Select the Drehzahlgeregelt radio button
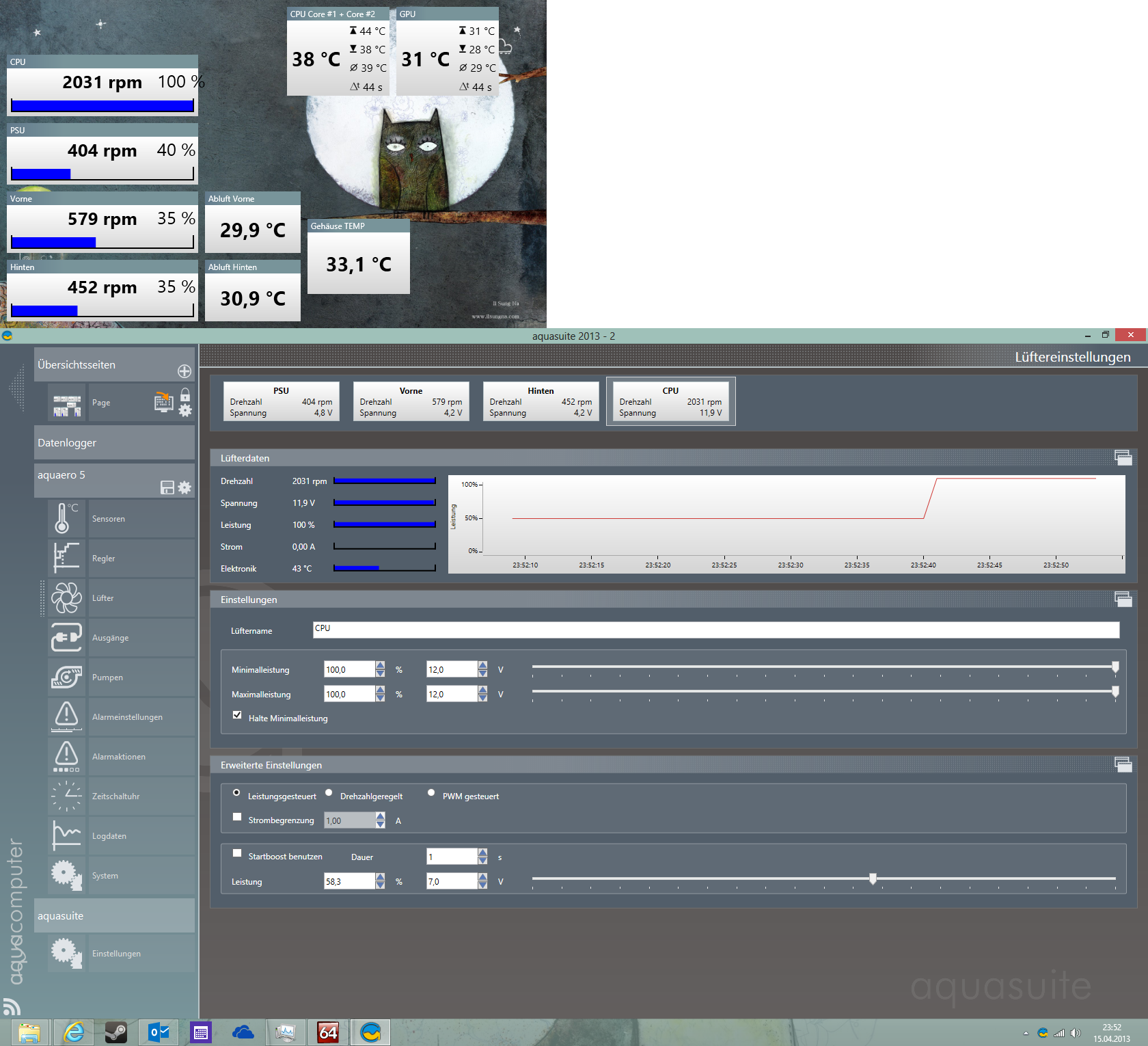The image size is (1148, 1046). coord(329,793)
